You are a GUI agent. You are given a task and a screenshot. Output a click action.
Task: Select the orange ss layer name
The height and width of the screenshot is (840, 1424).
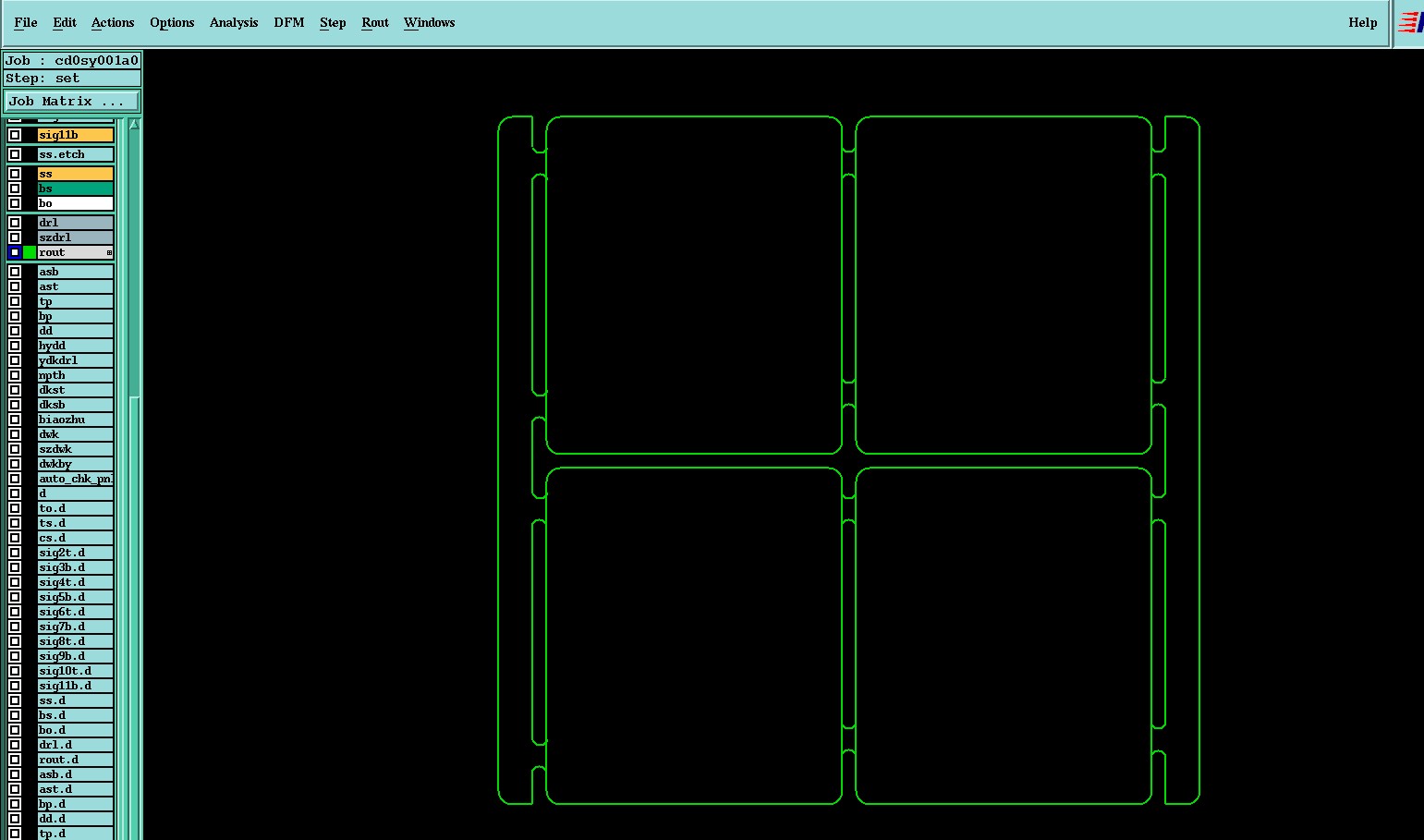coord(76,174)
